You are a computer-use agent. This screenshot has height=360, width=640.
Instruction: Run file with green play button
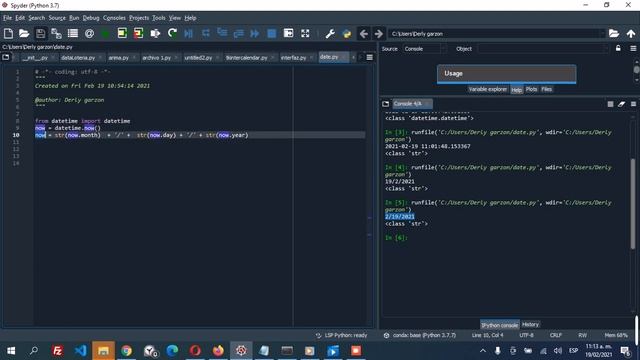point(105,33)
